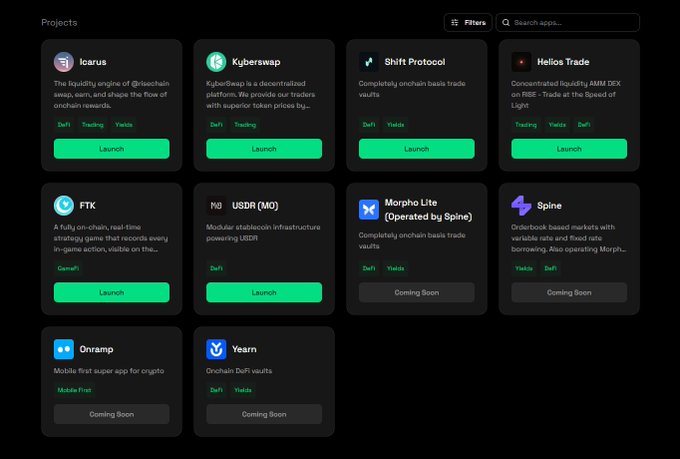Launch the Shift Protocol app
Viewport: 680px width, 459px height.
click(417, 149)
